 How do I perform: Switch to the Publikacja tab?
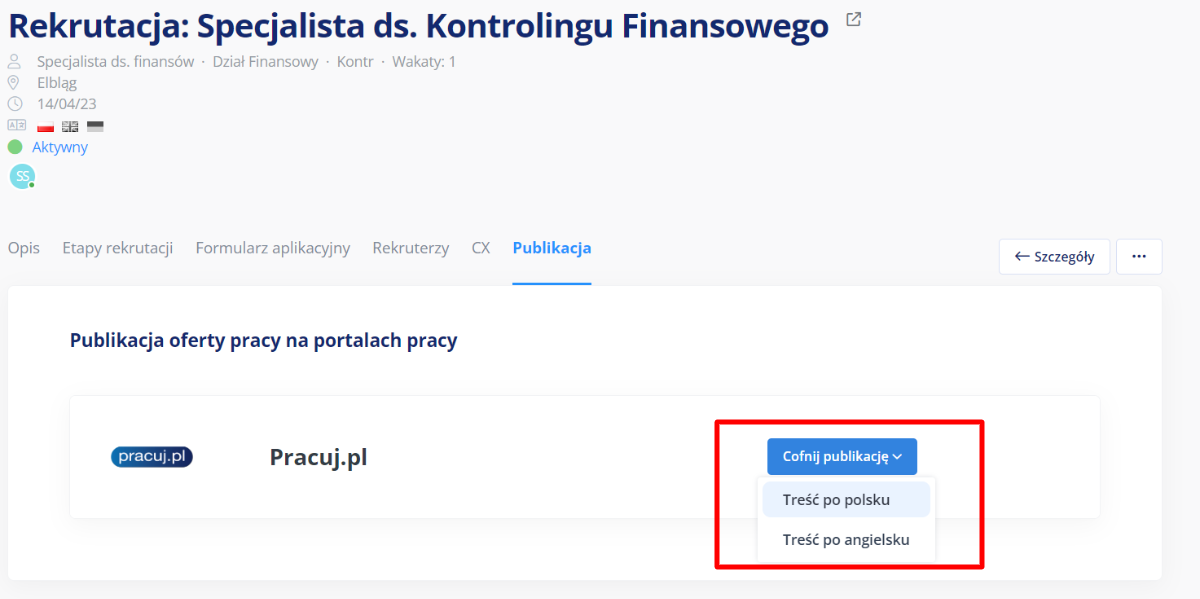[x=551, y=247]
